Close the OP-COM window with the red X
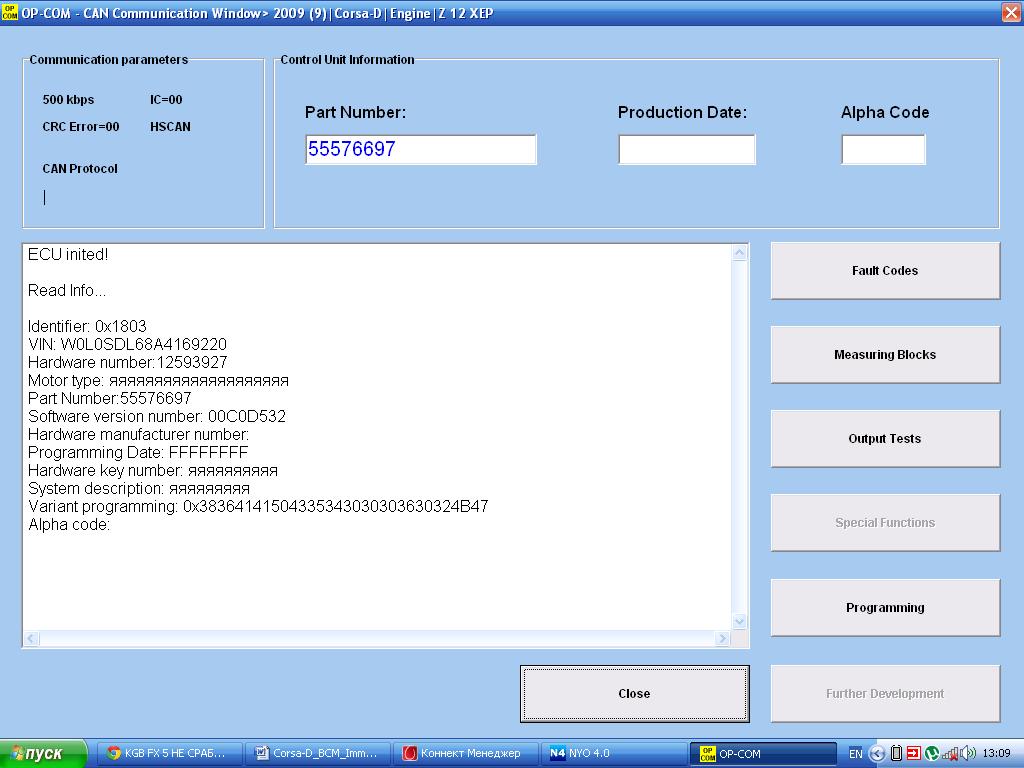 (x=1011, y=13)
